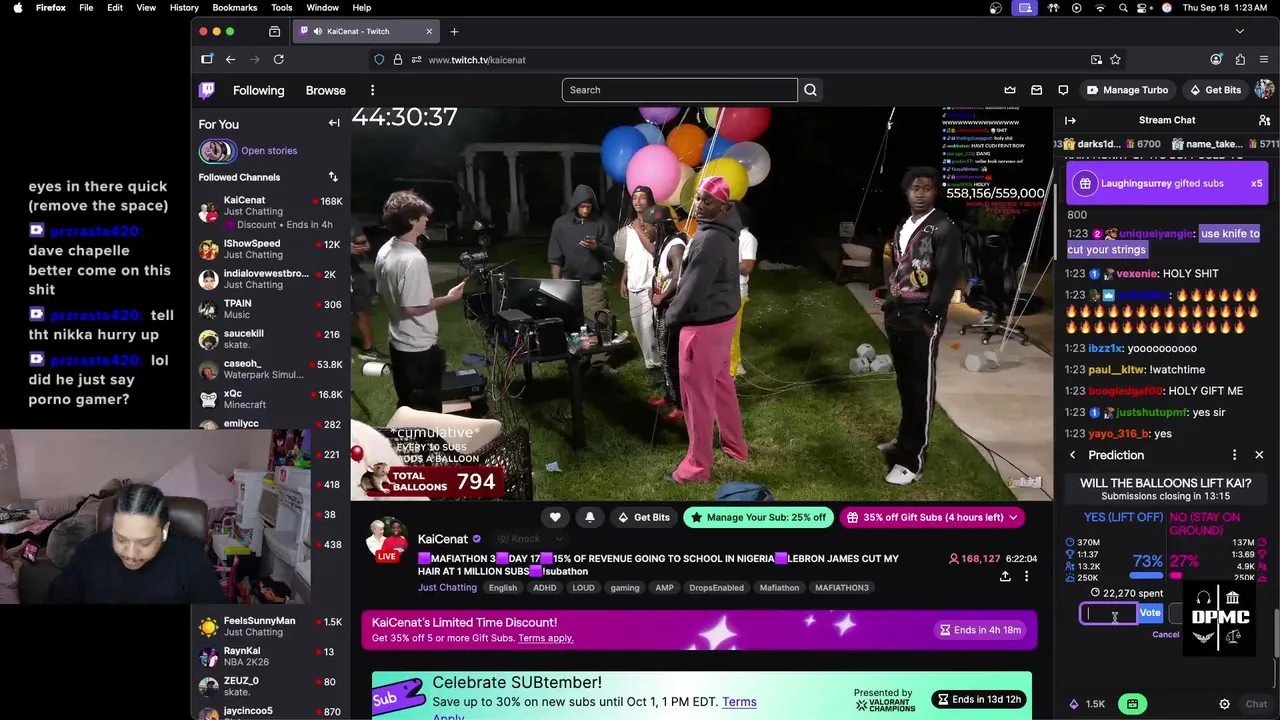Go back in Firefox
The width and height of the screenshot is (1280, 720).
tap(230, 60)
